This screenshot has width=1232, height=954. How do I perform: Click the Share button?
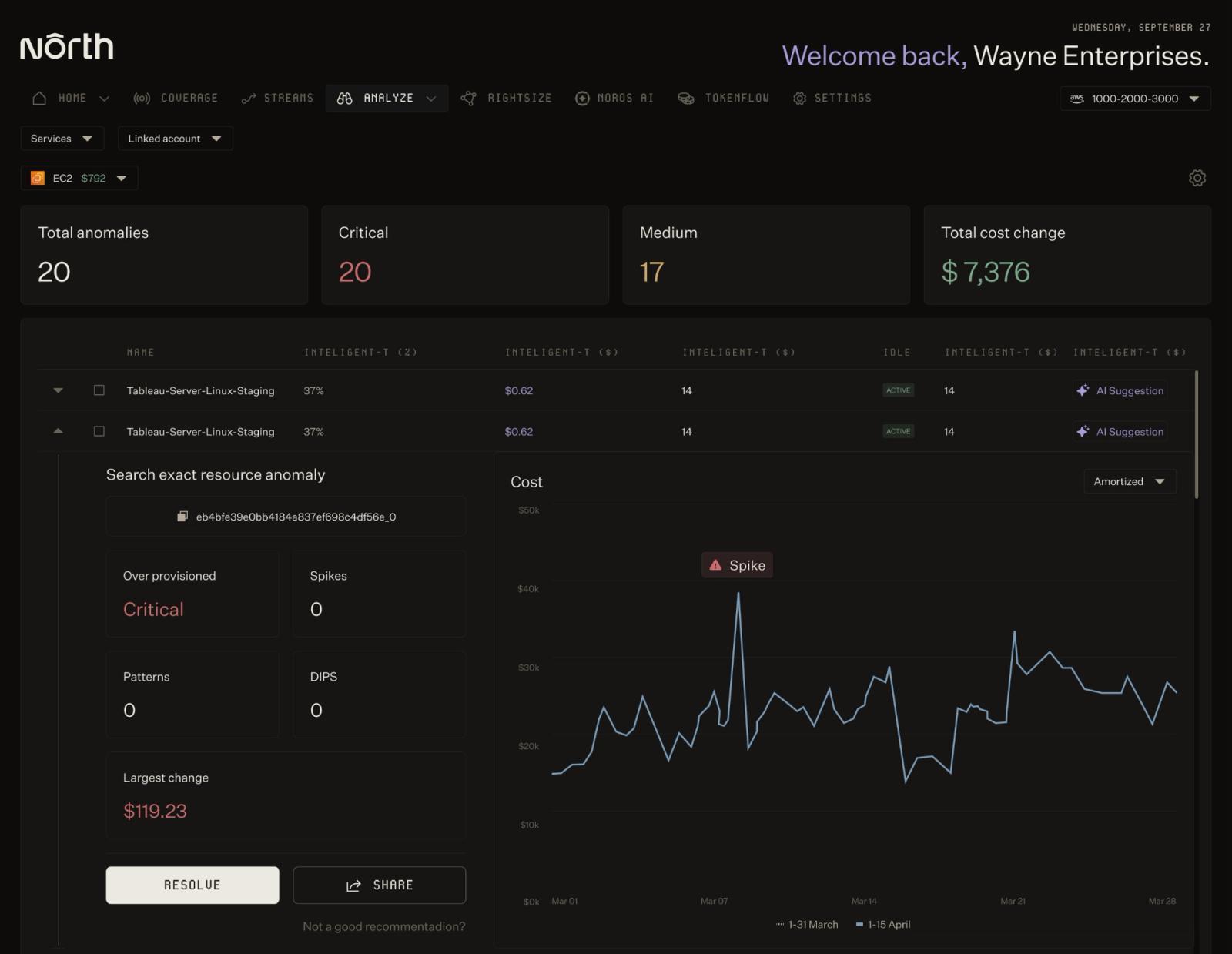click(380, 885)
